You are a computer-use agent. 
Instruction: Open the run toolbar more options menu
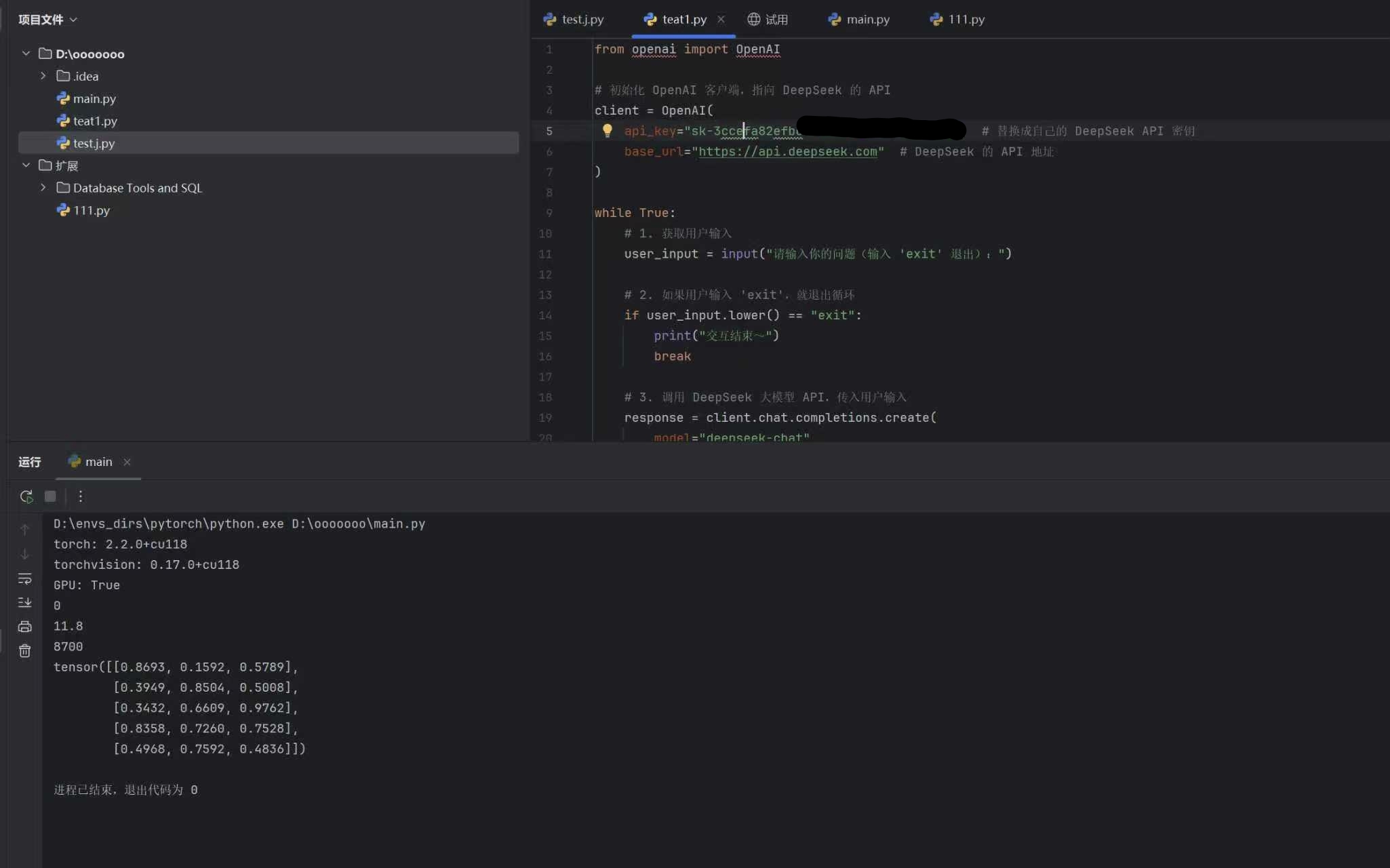coord(80,496)
